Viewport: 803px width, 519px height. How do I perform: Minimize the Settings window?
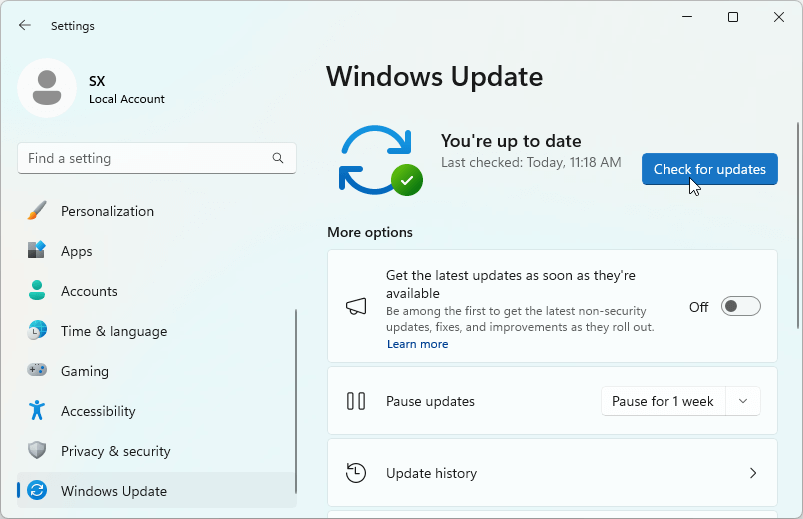click(687, 17)
